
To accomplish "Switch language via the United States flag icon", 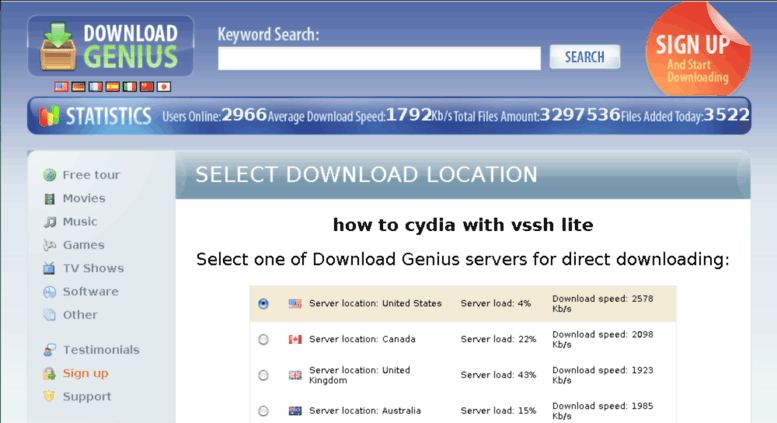I will [61, 87].
